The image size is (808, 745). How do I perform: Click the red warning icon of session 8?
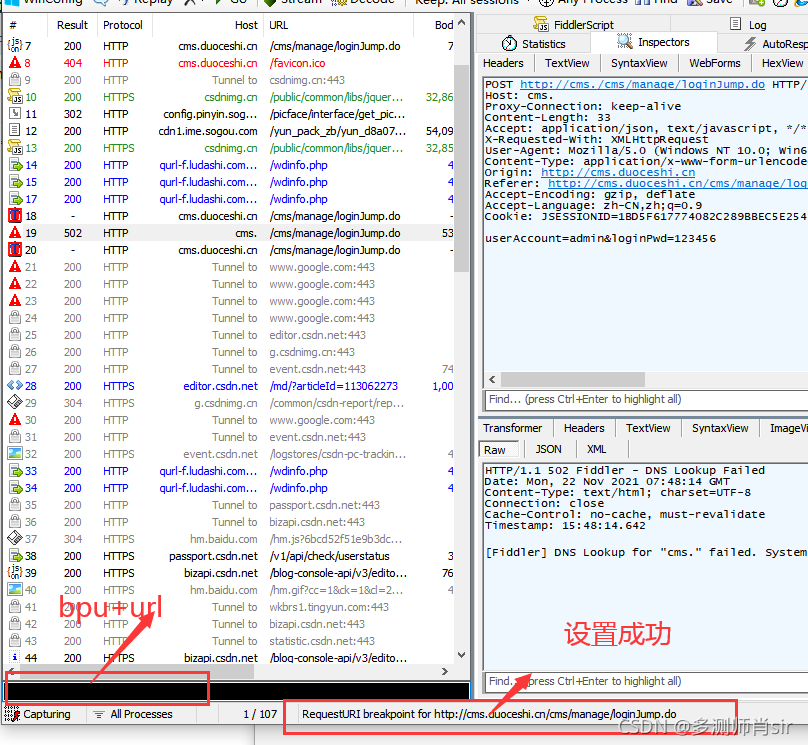pyautogui.click(x=15, y=62)
